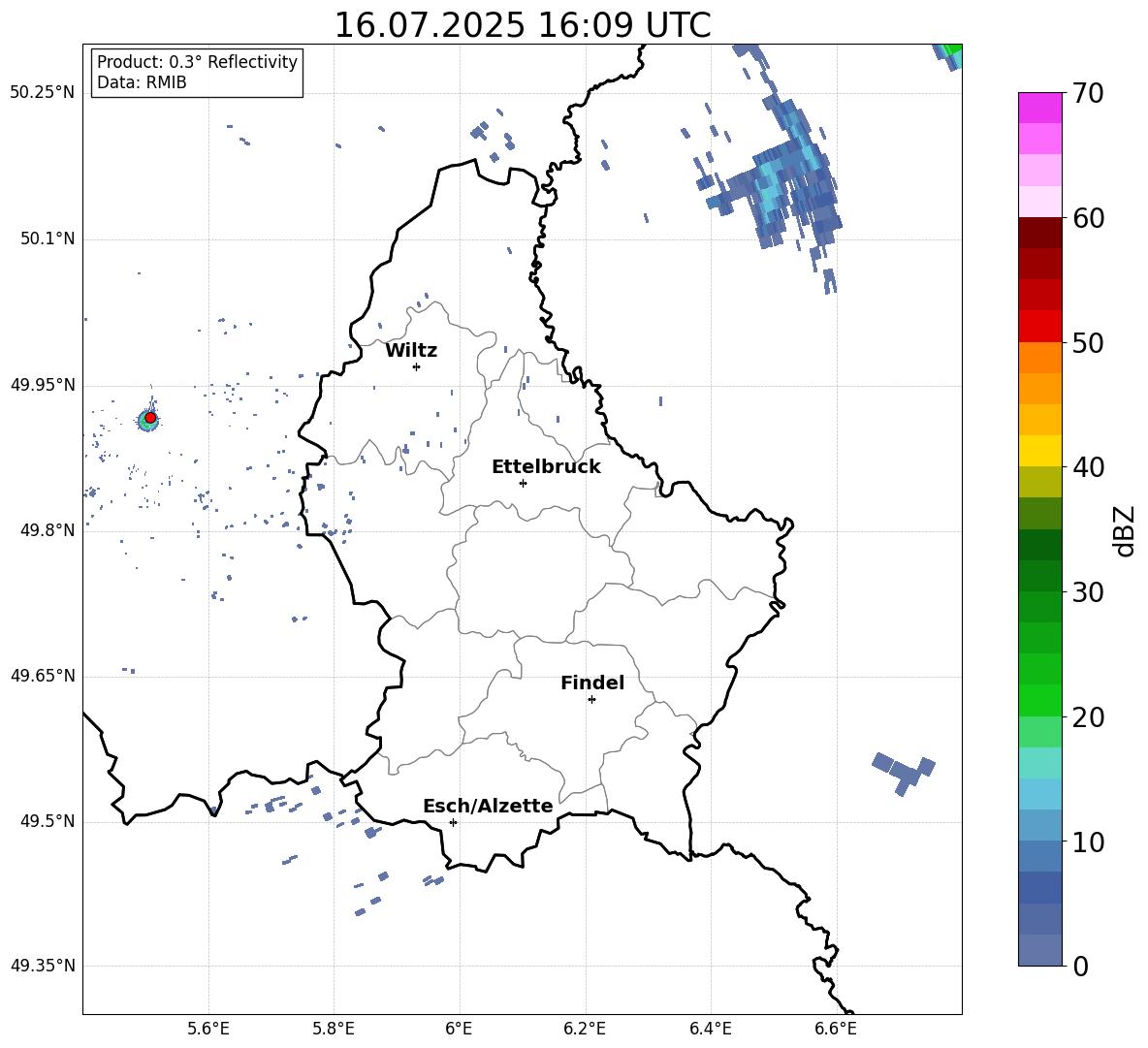The height and width of the screenshot is (1048, 1148).
Task: Pick the orange colorbar swatch below 50
Action: pos(1039,358)
